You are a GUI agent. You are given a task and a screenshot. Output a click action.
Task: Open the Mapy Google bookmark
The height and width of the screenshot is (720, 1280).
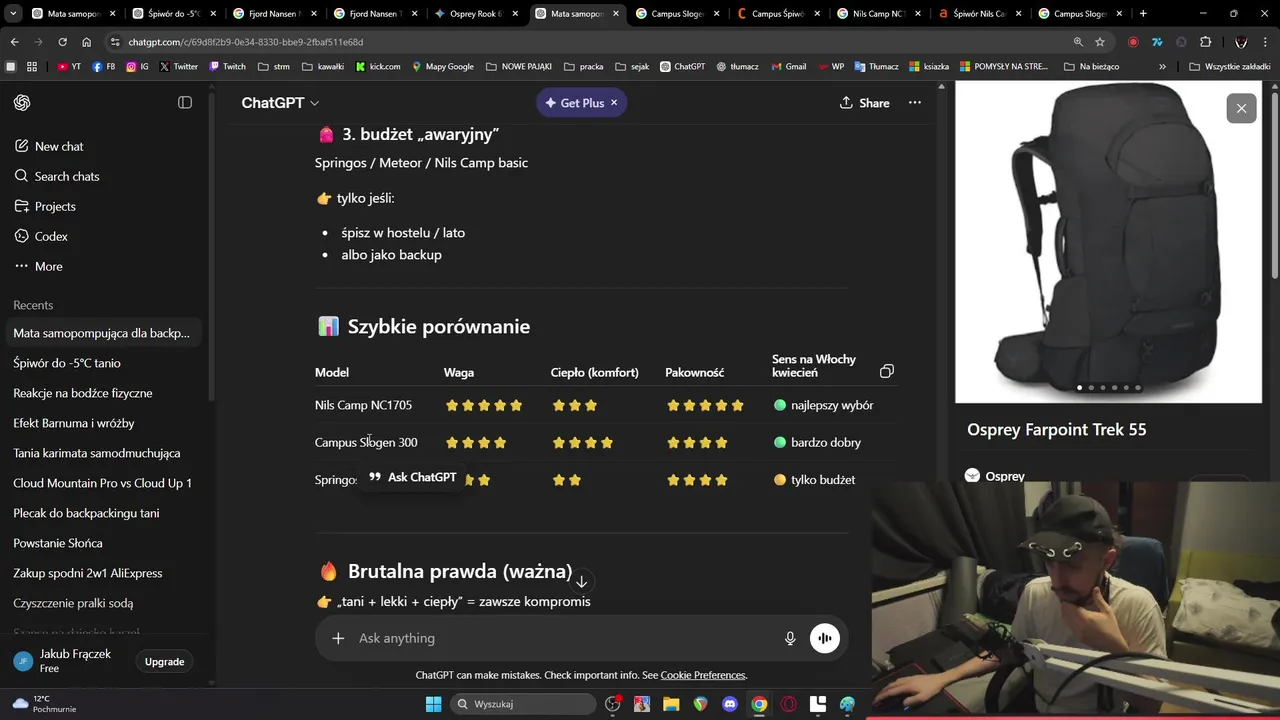pyautogui.click(x=442, y=66)
